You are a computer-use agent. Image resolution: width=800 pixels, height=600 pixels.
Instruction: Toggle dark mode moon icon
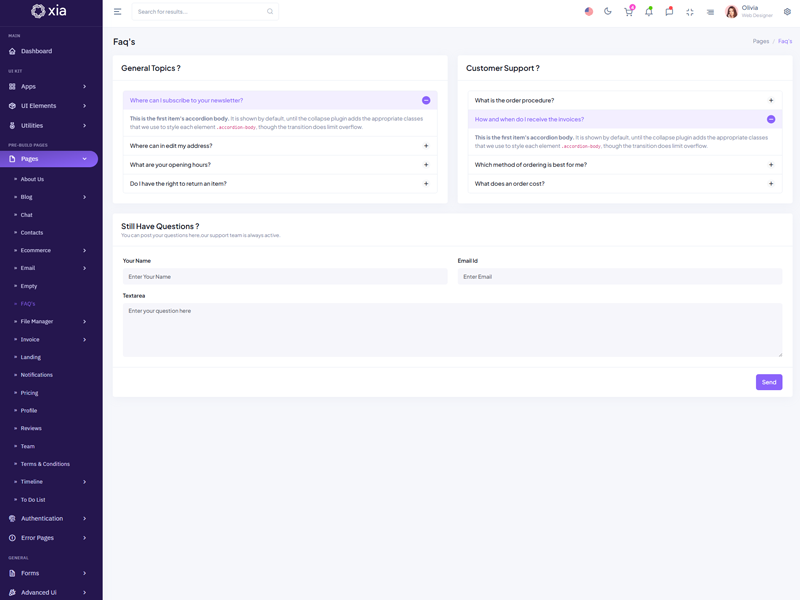(x=608, y=12)
